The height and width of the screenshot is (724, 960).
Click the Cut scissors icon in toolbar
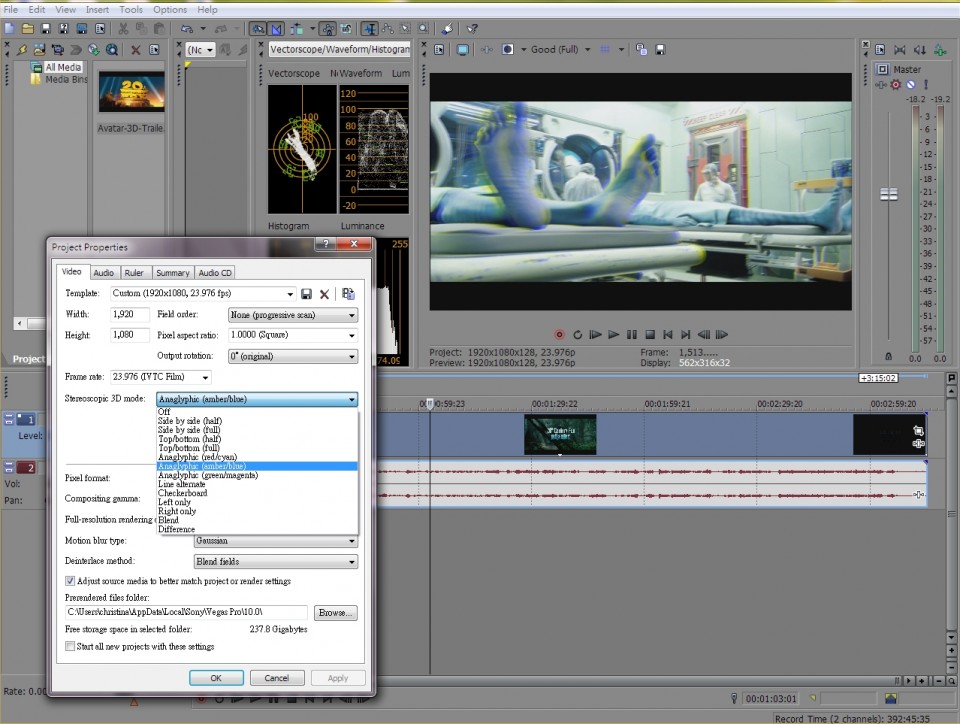pos(122,28)
